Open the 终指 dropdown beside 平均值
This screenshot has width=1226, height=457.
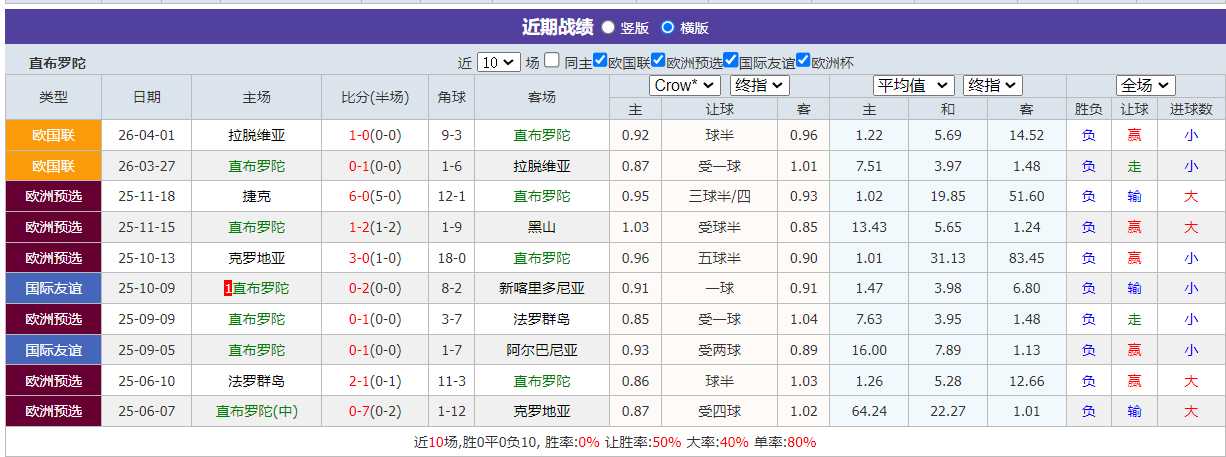click(x=993, y=85)
